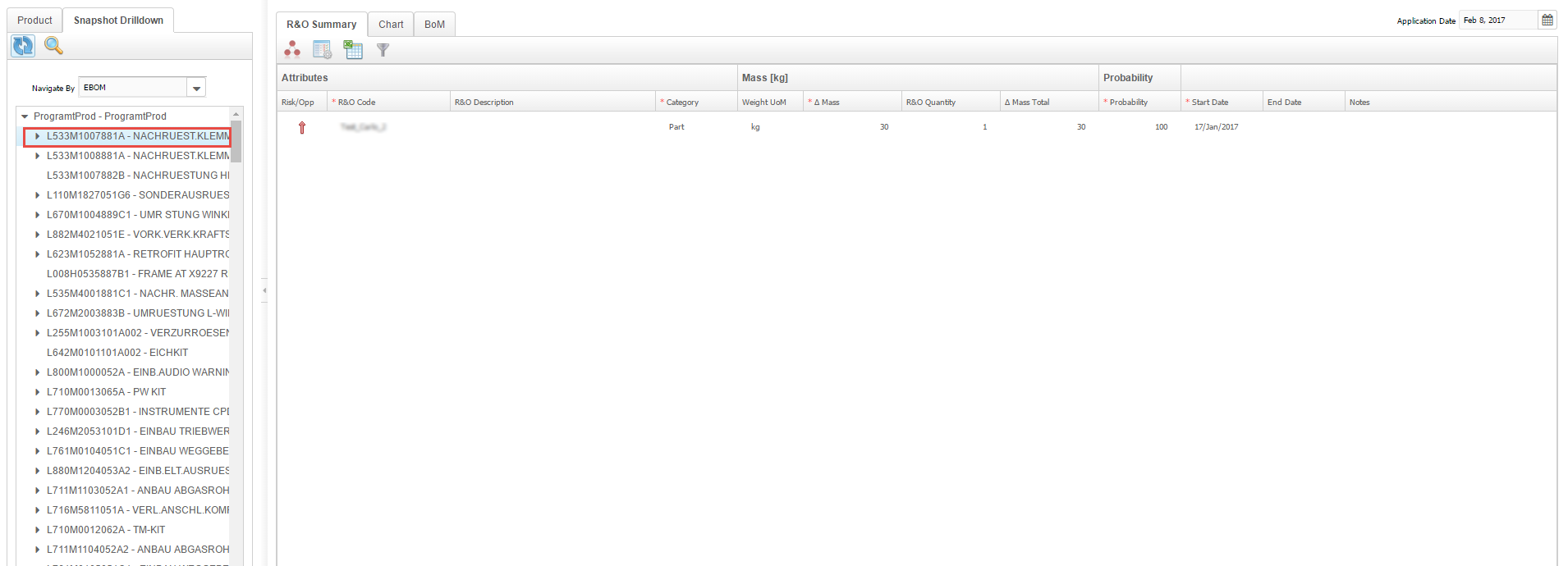Click the tree scrollbar up arrow
1568x566 pixels.
tap(236, 114)
